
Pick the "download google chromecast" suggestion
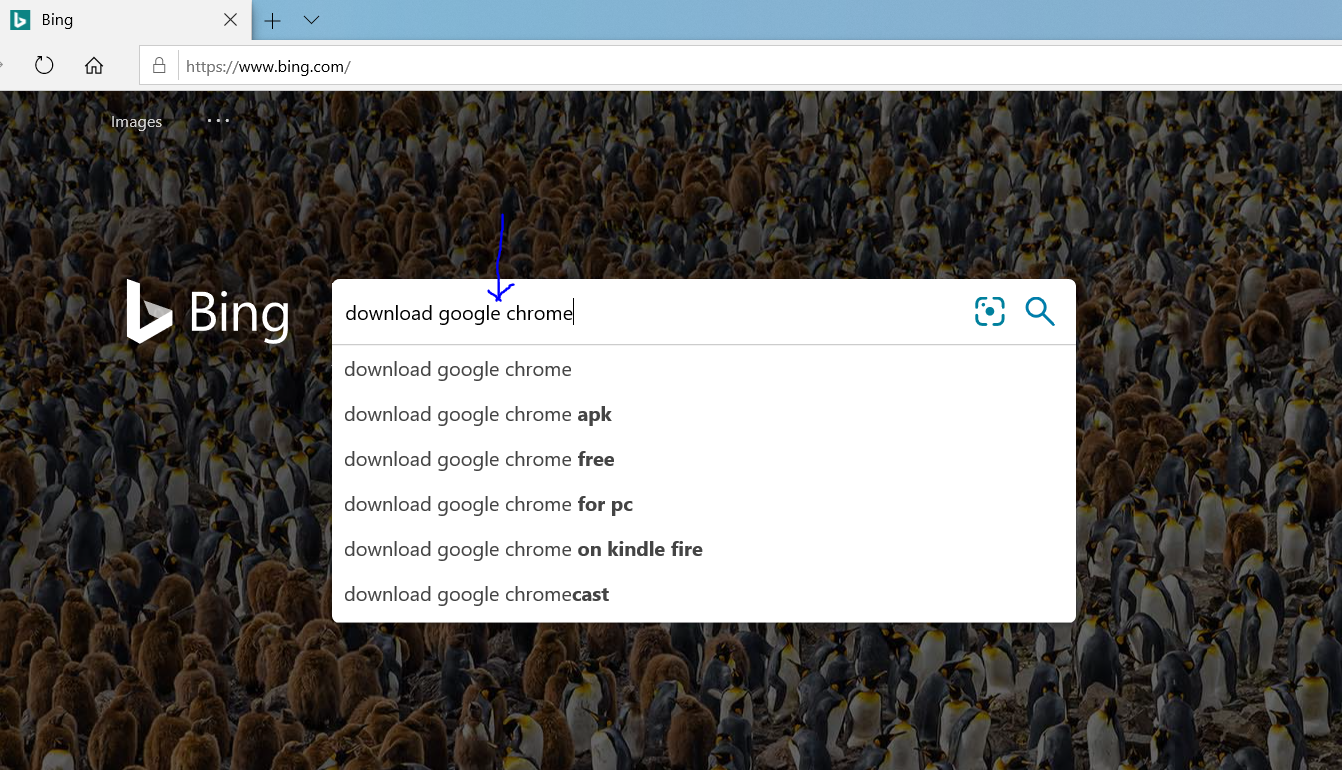(x=476, y=595)
